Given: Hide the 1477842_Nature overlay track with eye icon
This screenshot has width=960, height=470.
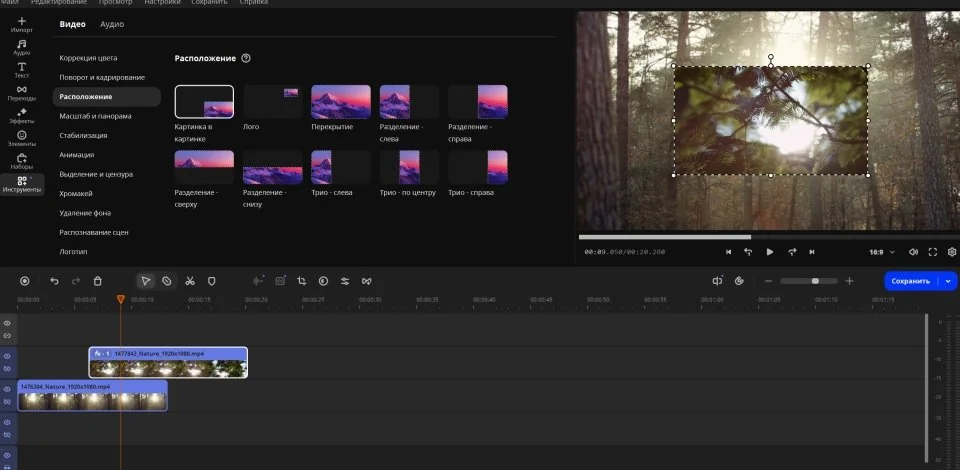Looking at the screenshot, I should (7, 356).
